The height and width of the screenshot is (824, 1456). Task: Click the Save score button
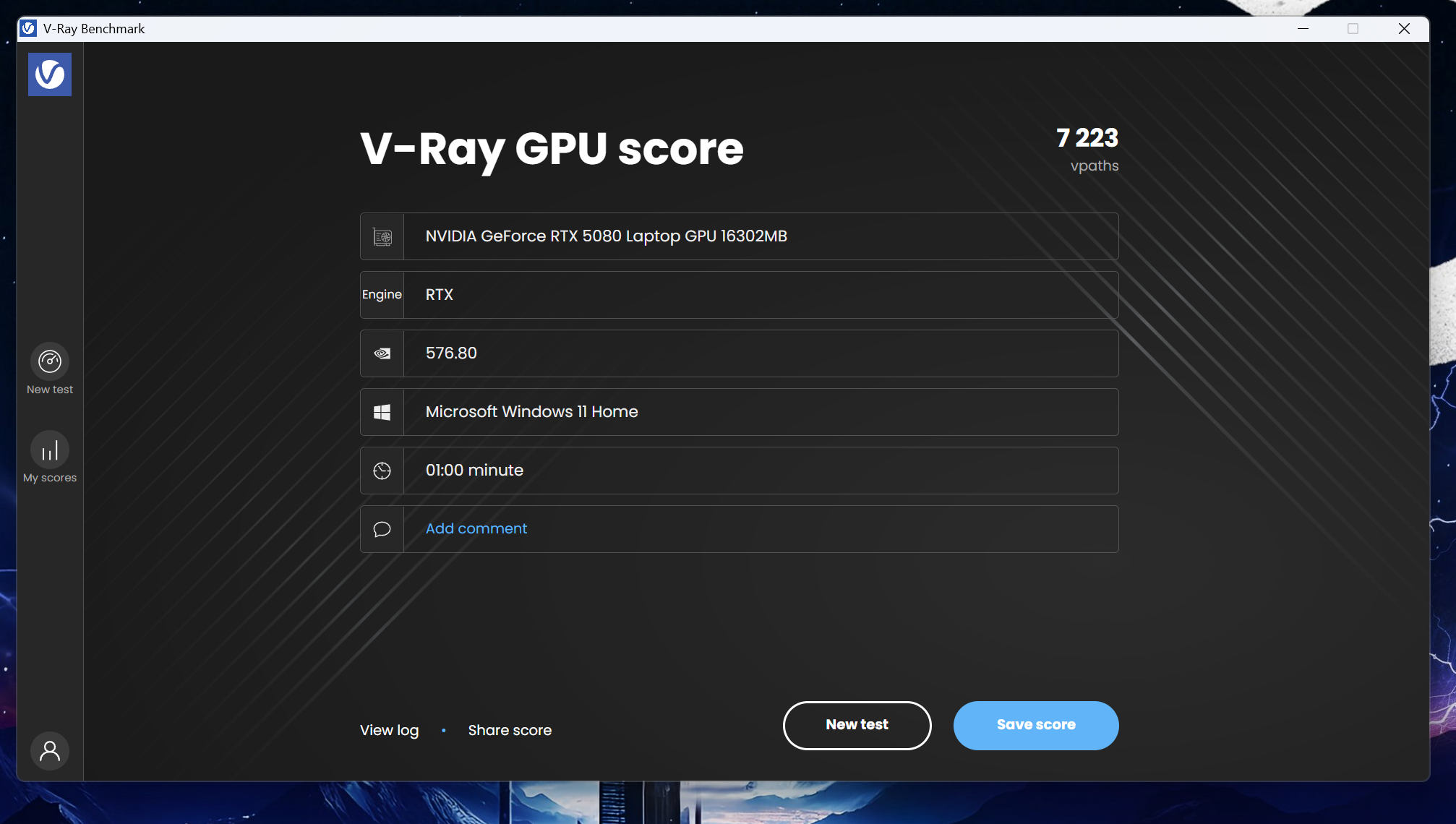[x=1036, y=725]
